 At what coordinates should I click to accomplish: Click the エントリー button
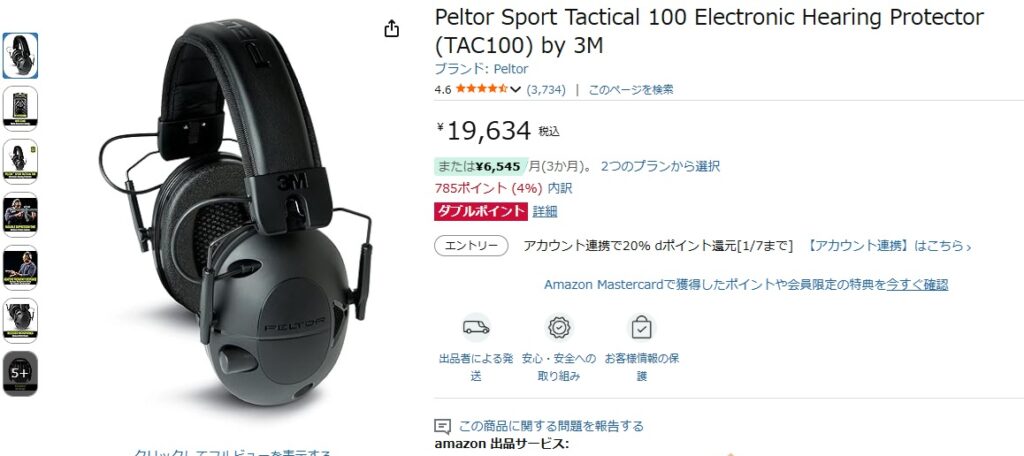pyautogui.click(x=471, y=246)
